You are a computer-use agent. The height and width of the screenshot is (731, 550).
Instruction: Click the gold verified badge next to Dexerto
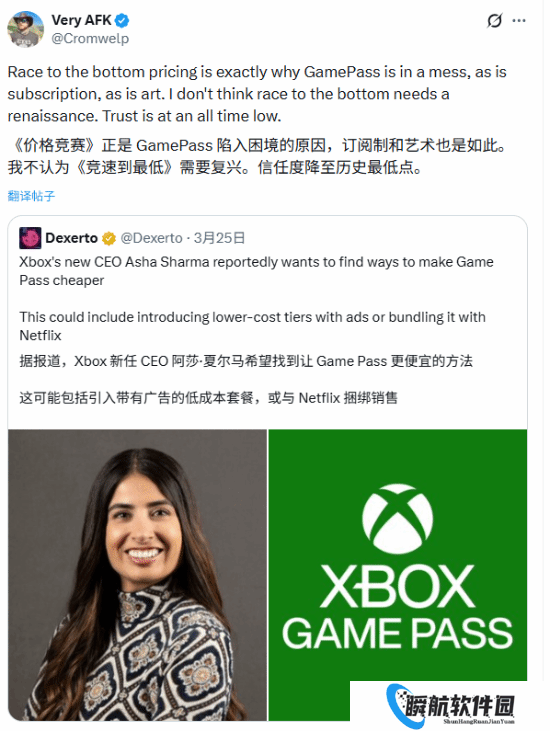(x=109, y=238)
